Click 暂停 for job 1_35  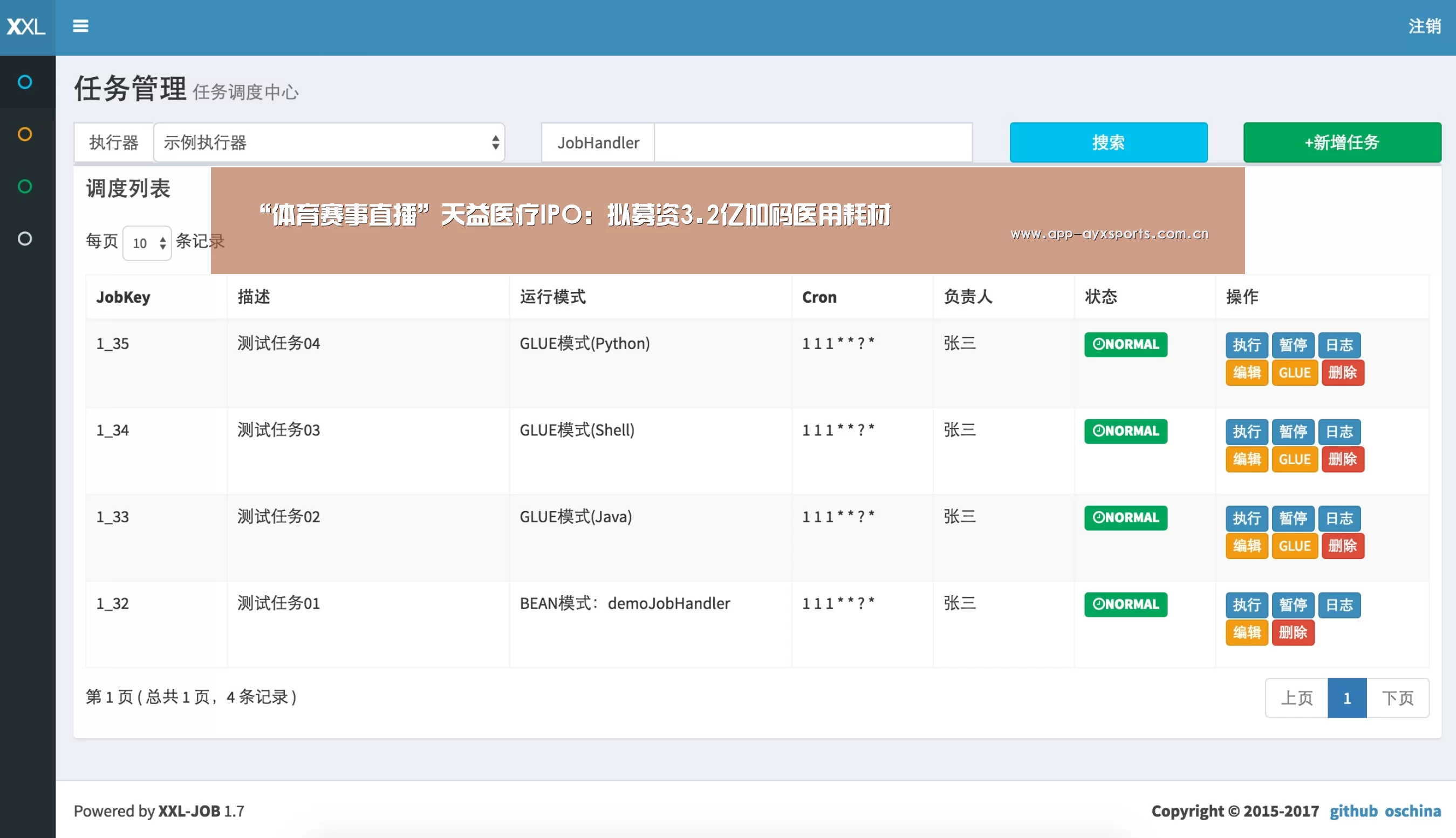pyautogui.click(x=1293, y=345)
